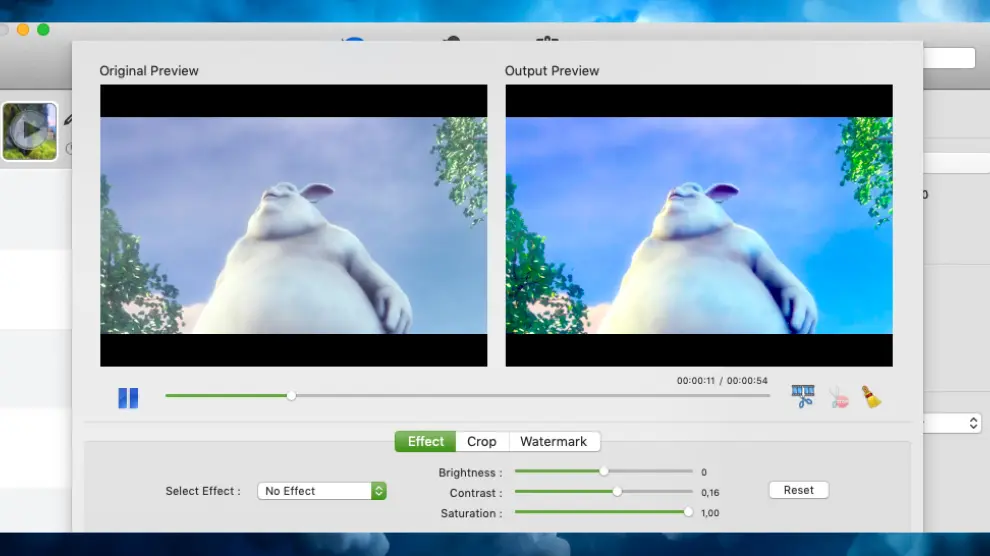The height and width of the screenshot is (556, 990).
Task: Click the trim scissors icon
Action: 803,397
